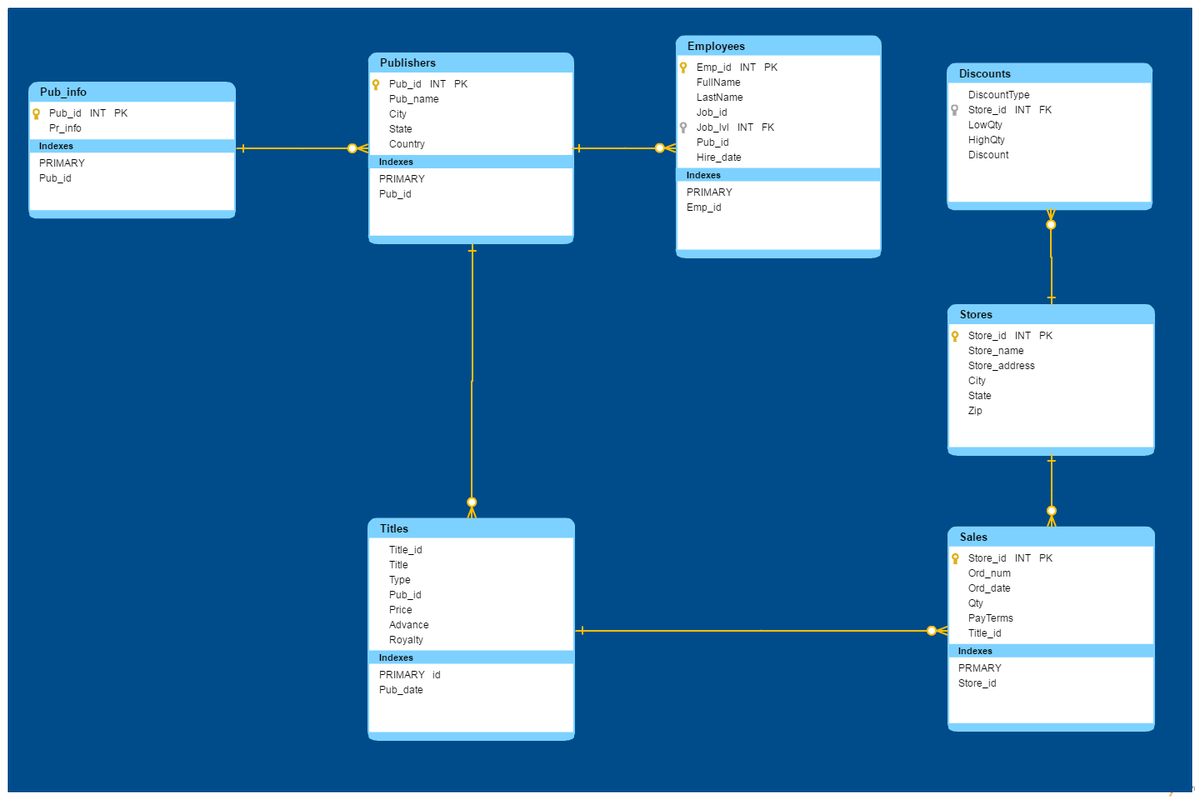Select the Title_id field in Sales table
The width and height of the screenshot is (1200, 800).
[985, 634]
